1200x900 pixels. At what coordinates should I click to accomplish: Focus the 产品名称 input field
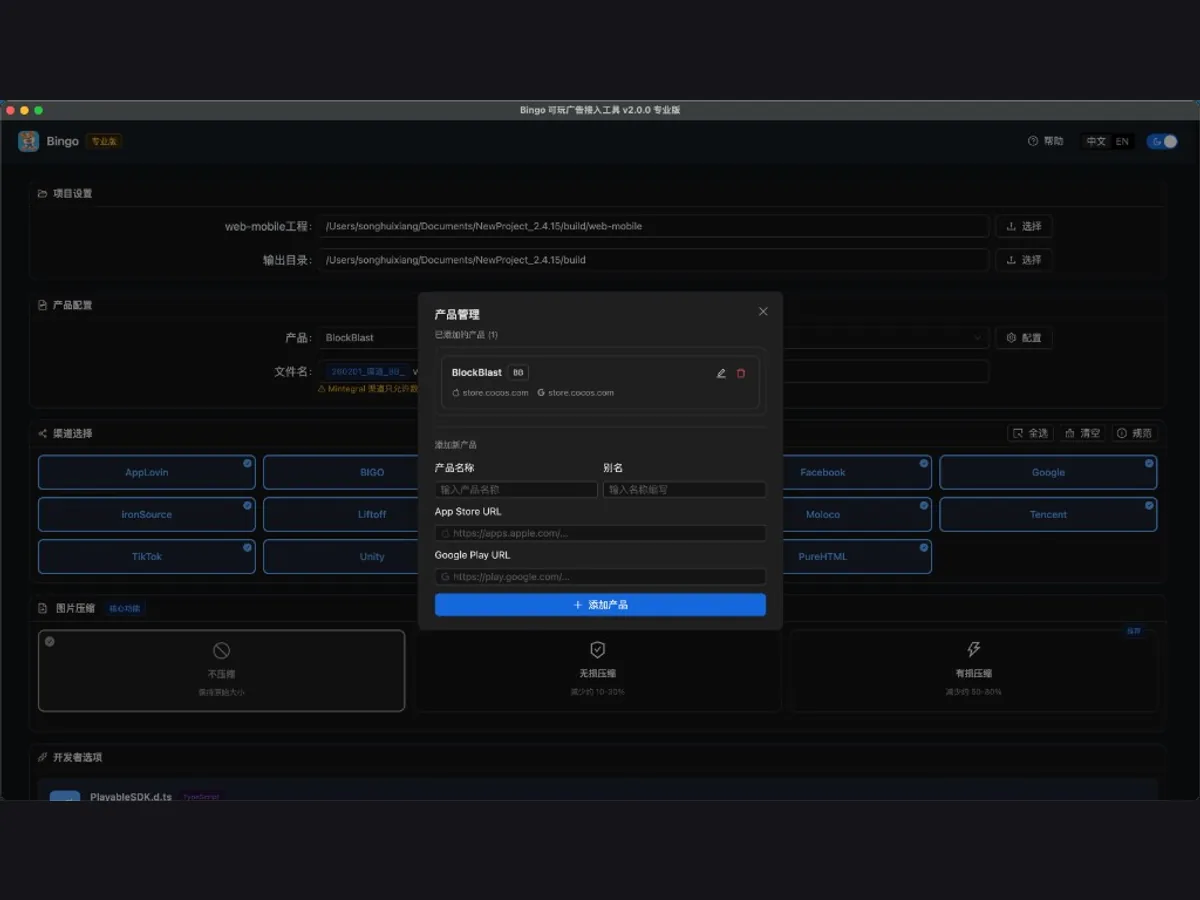coord(516,490)
